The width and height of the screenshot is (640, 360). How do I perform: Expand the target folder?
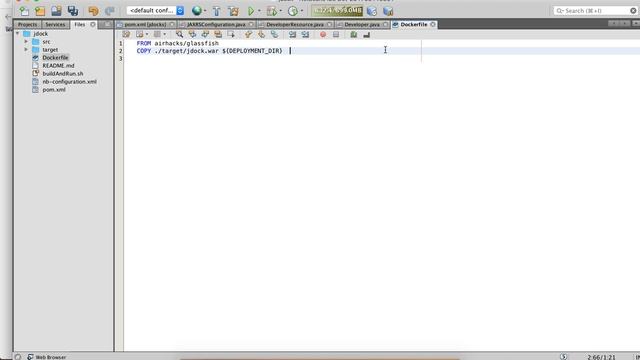click(26, 49)
